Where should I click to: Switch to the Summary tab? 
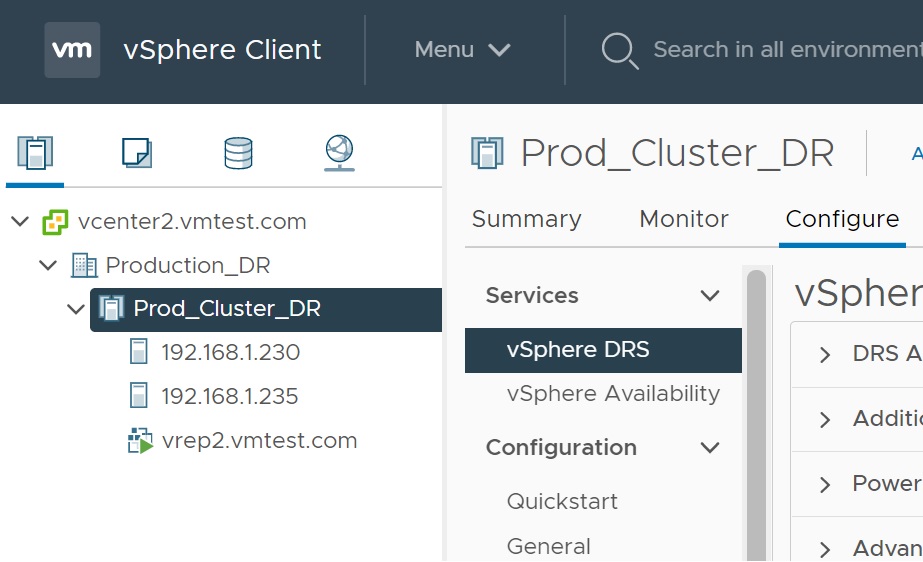(x=526, y=219)
